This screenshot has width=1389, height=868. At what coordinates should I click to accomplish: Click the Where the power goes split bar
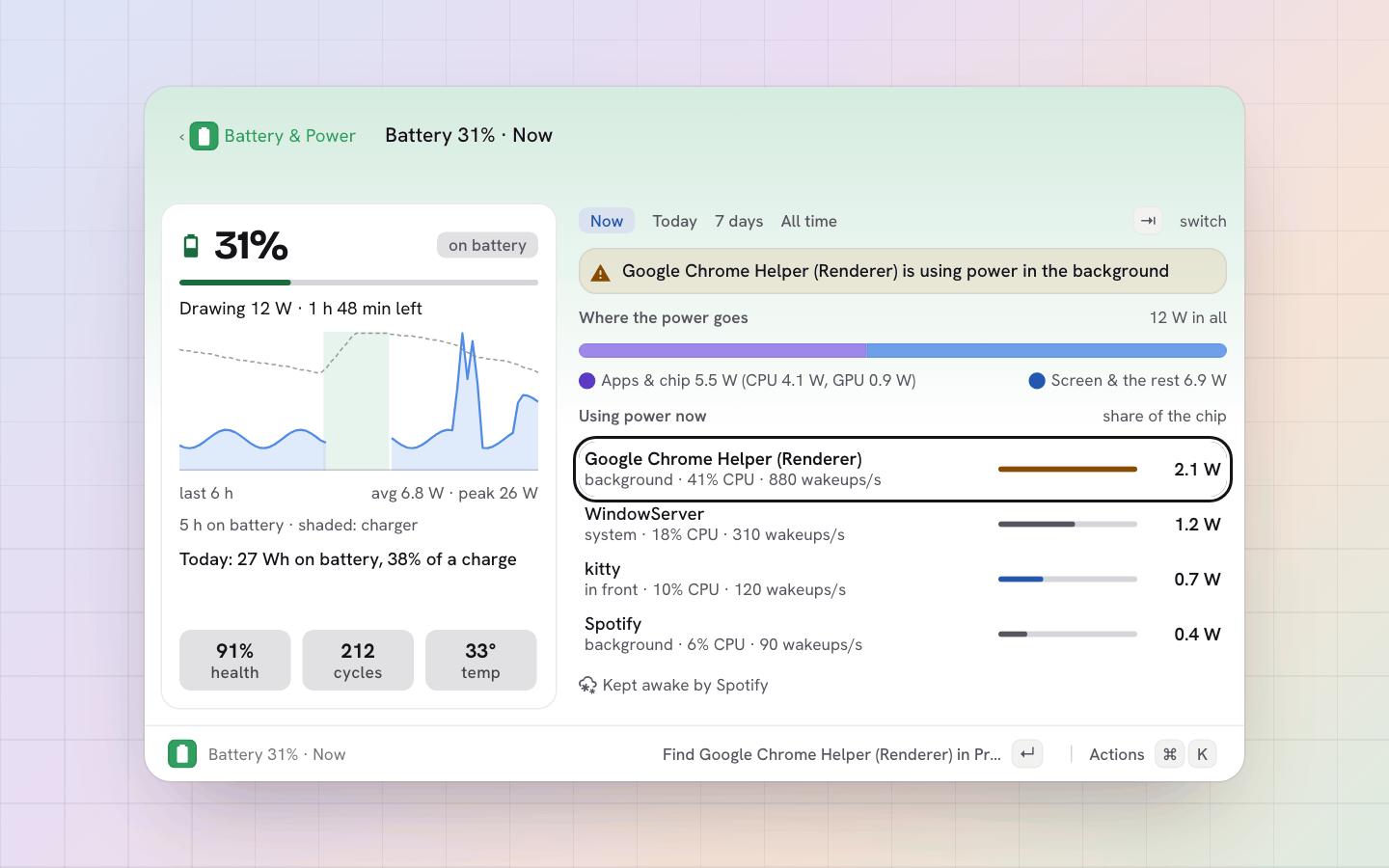903,351
